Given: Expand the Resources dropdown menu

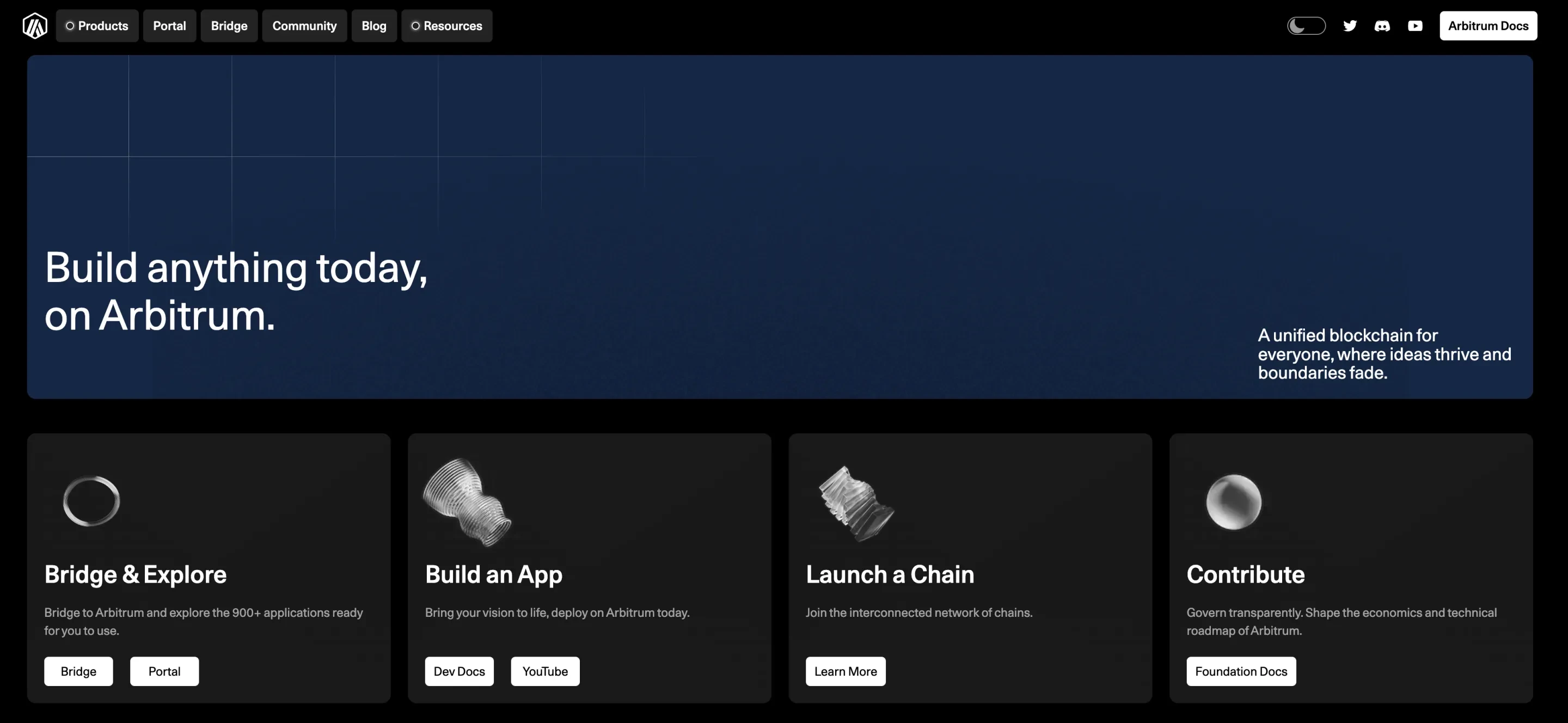Looking at the screenshot, I should click(x=446, y=26).
